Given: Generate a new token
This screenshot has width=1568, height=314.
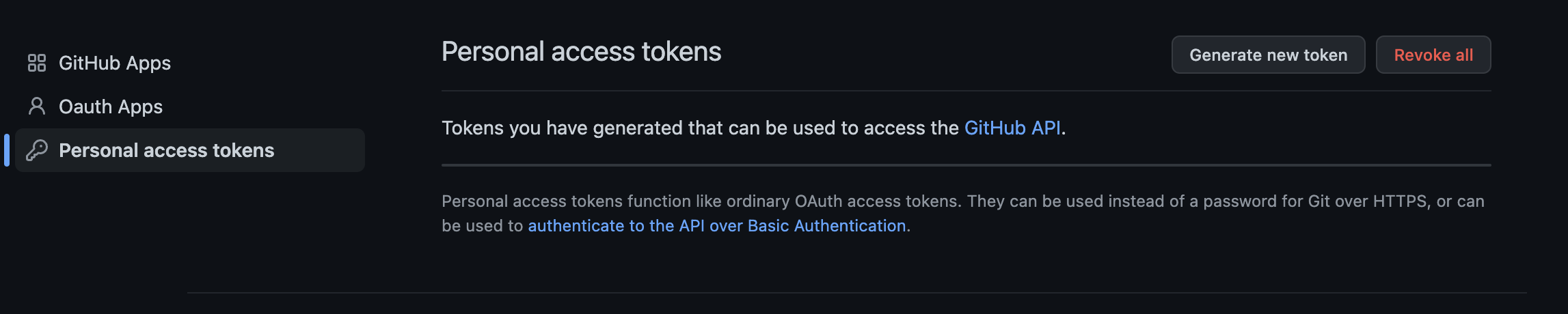Looking at the screenshot, I should tap(1269, 55).
